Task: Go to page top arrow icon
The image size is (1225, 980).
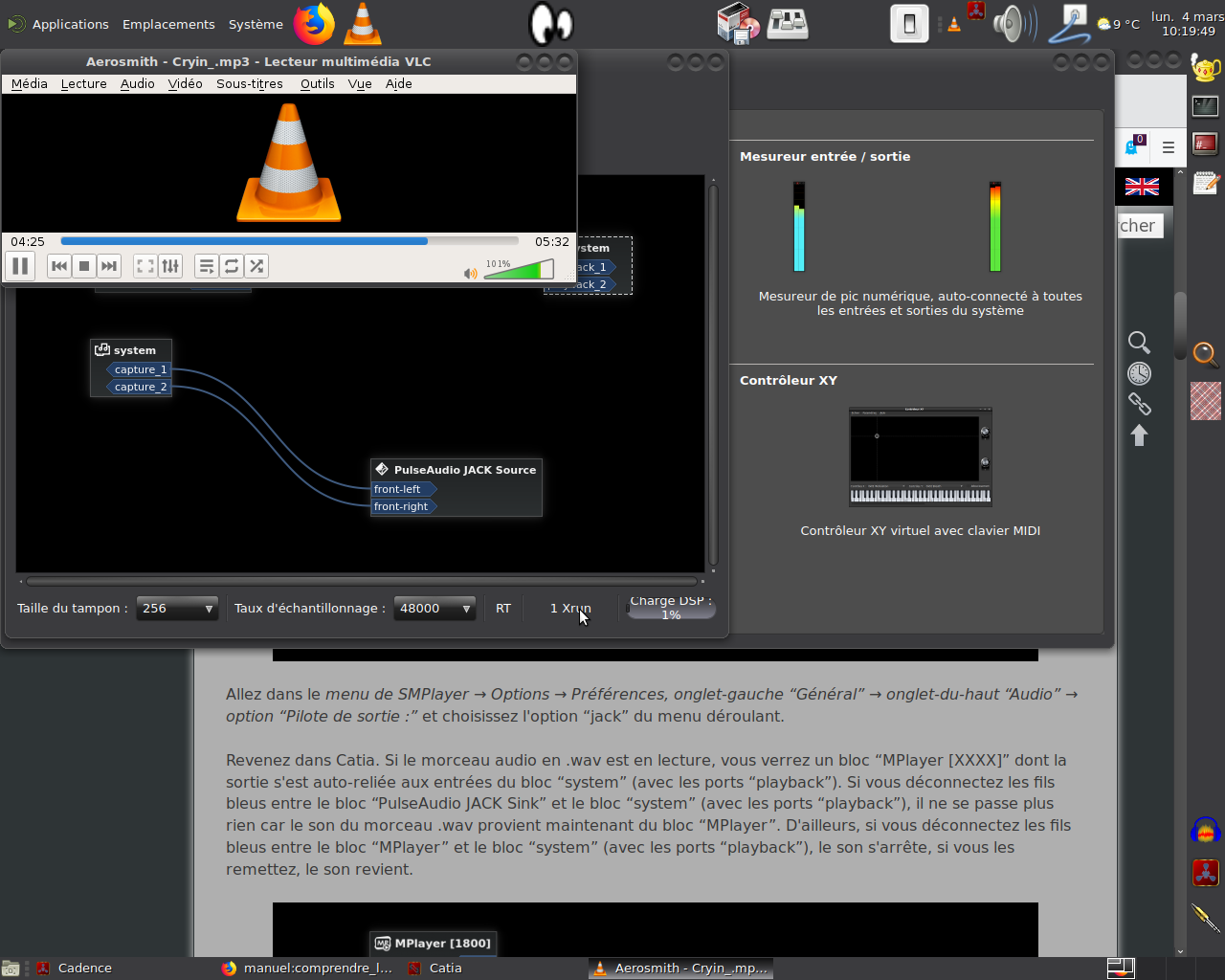Action: 1139,435
